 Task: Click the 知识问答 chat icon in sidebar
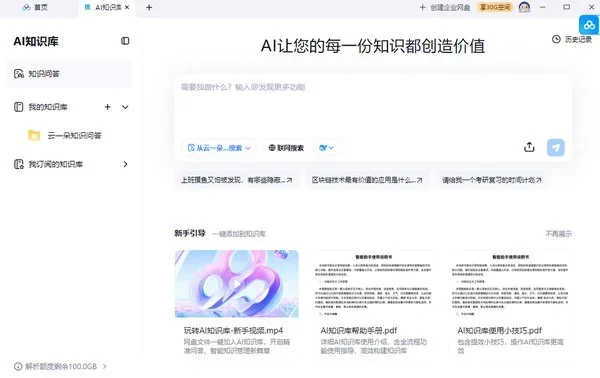tap(19, 73)
